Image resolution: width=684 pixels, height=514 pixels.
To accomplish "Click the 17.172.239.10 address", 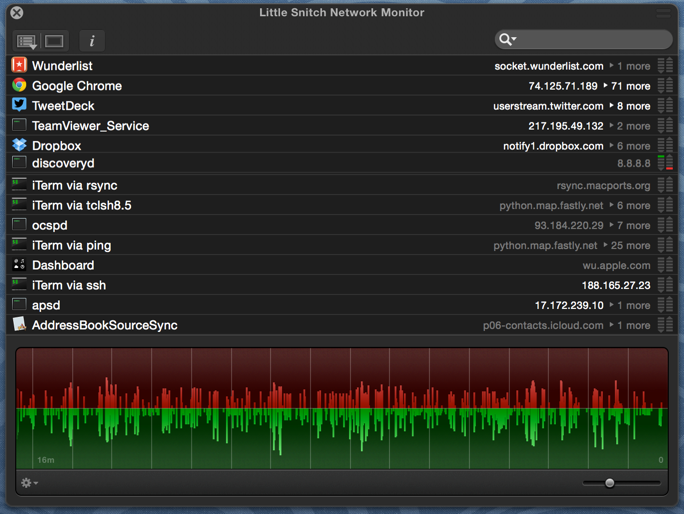I will 569,305.
